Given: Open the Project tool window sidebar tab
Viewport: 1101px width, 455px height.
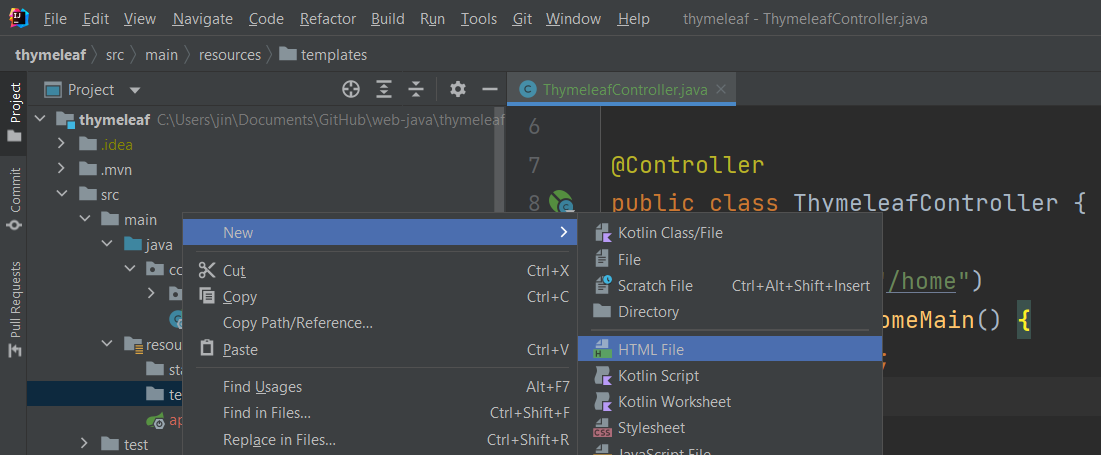Looking at the screenshot, I should [14, 112].
